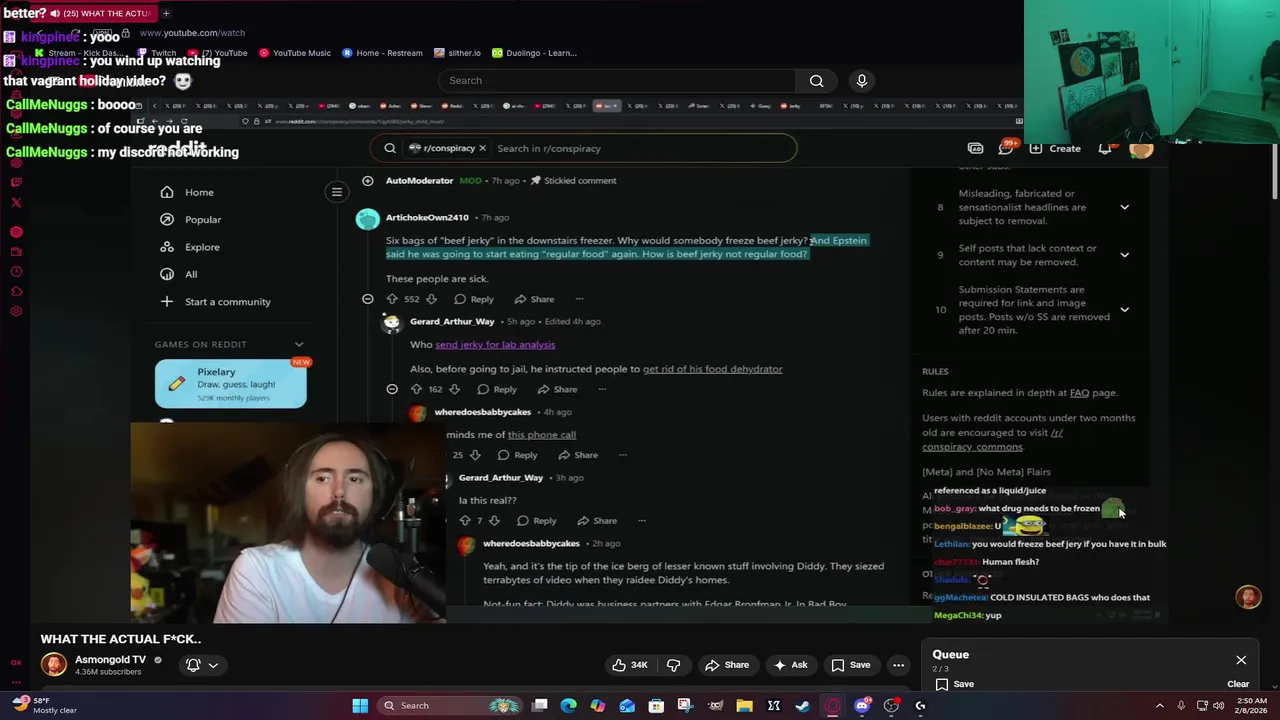
Task: Save the video using Save button
Action: pyautogui.click(x=851, y=665)
